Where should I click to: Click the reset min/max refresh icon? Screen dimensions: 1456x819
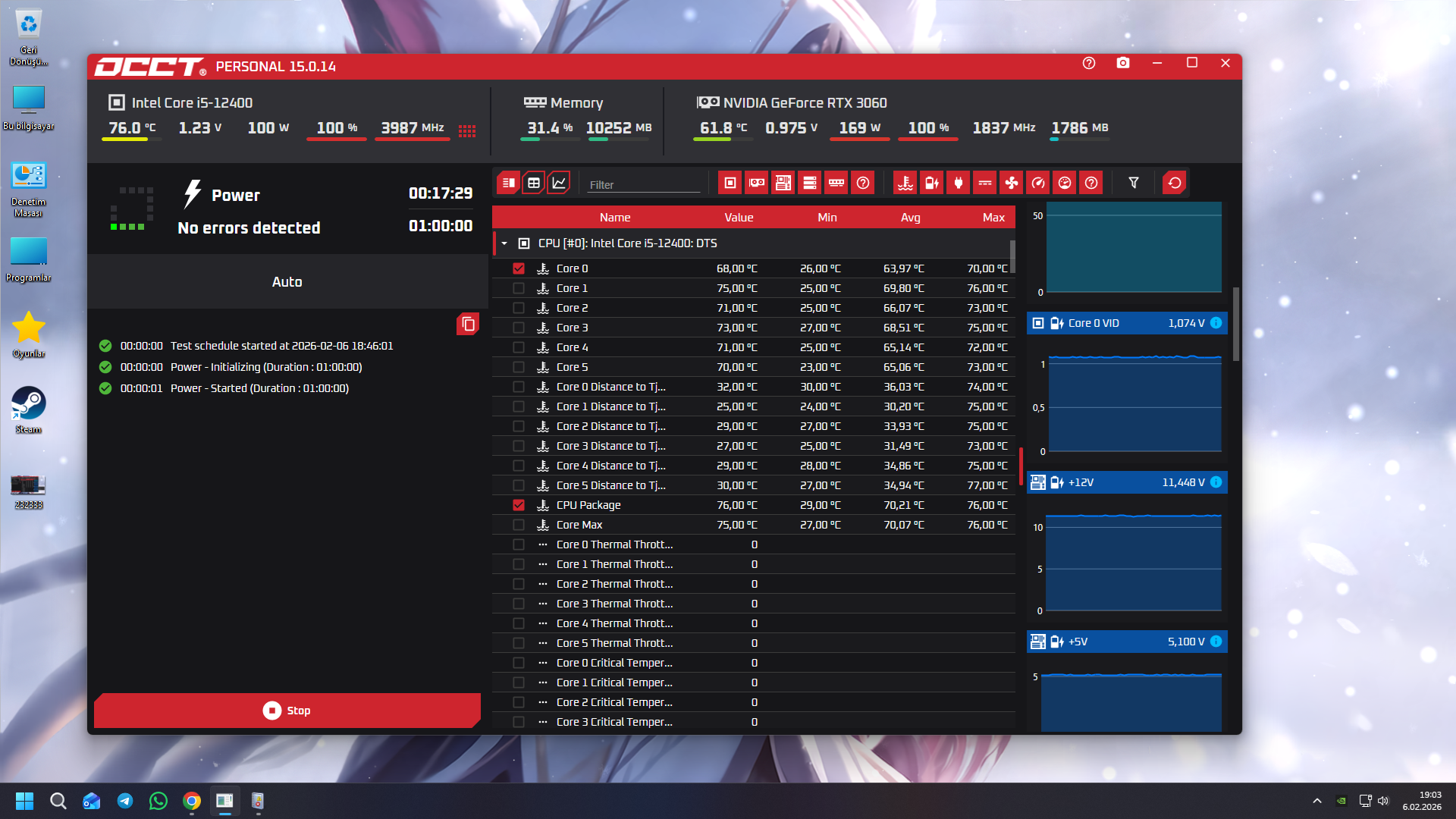(1175, 183)
